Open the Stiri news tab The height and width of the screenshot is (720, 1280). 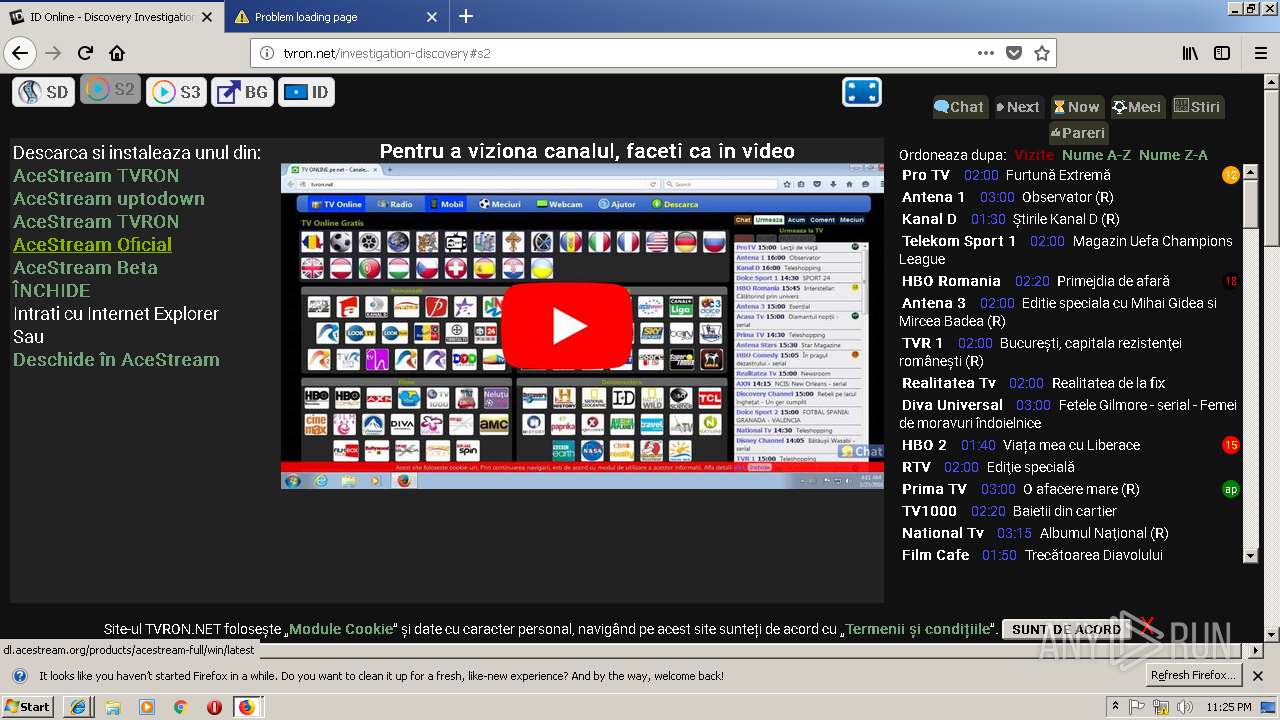(1197, 107)
